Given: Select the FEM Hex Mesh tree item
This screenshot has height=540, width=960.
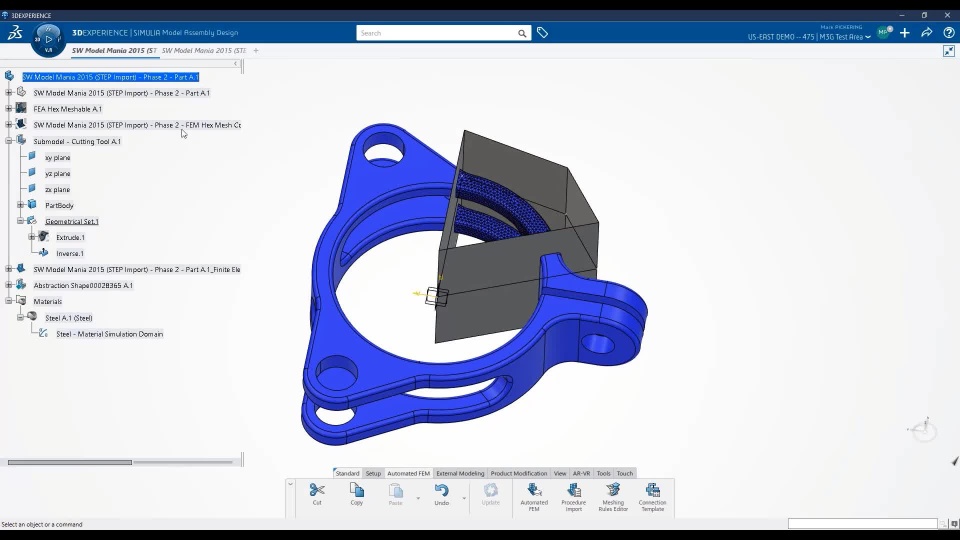Looking at the screenshot, I should pyautogui.click(x=137, y=124).
